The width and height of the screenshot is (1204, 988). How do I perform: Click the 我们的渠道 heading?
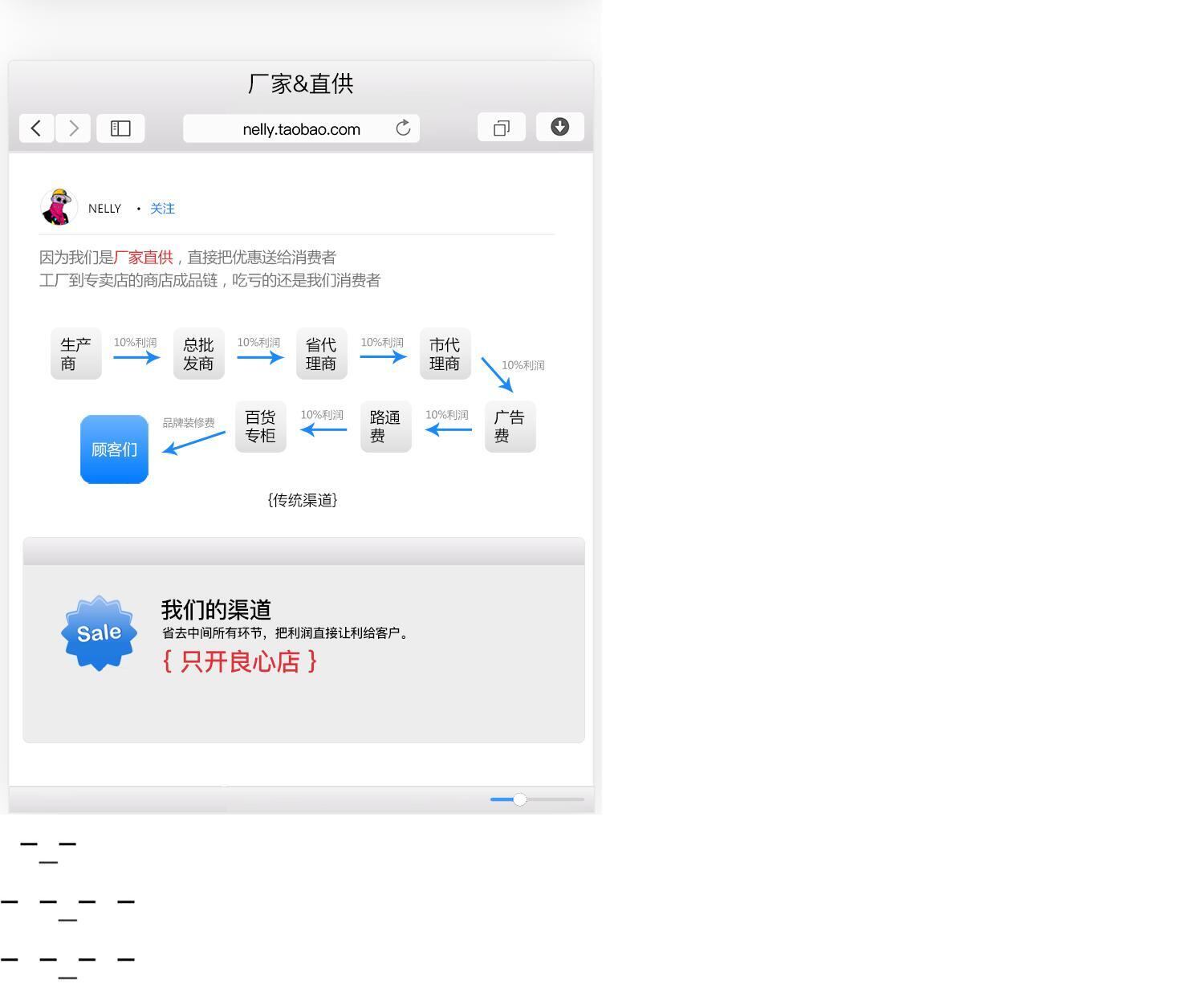coord(217,610)
